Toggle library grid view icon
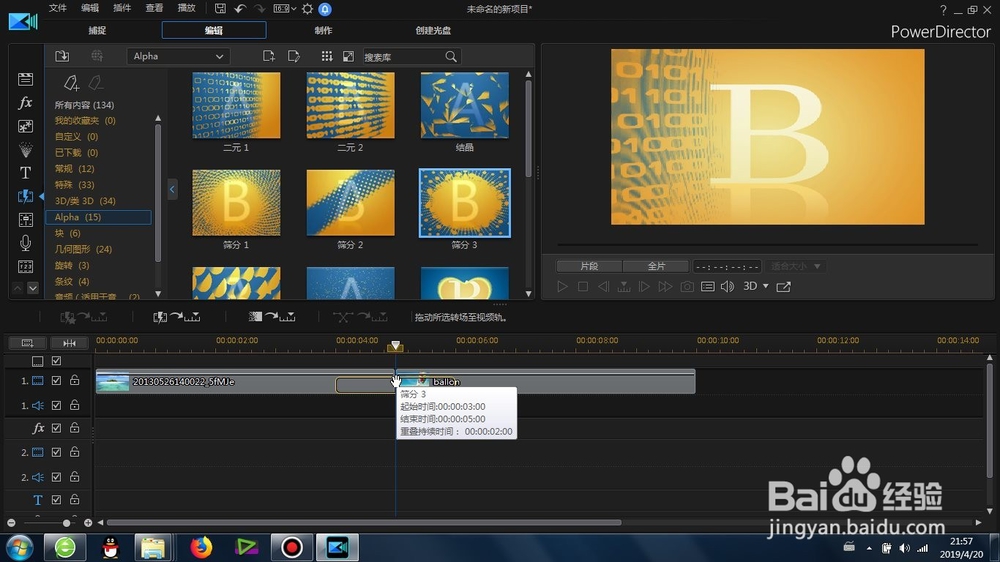Screen dimensions: 1000x562 pos(327,56)
